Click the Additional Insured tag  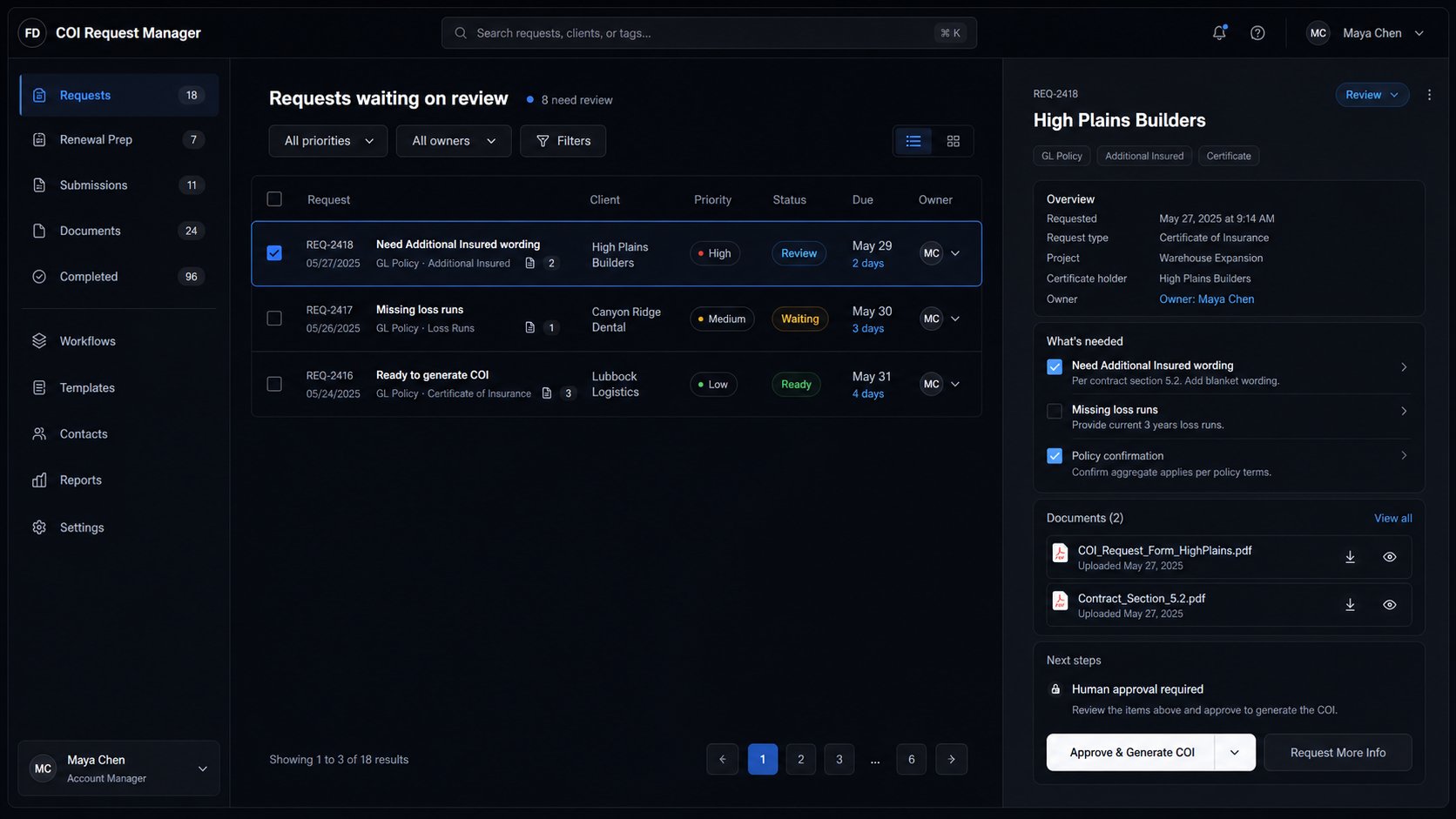click(x=1144, y=156)
